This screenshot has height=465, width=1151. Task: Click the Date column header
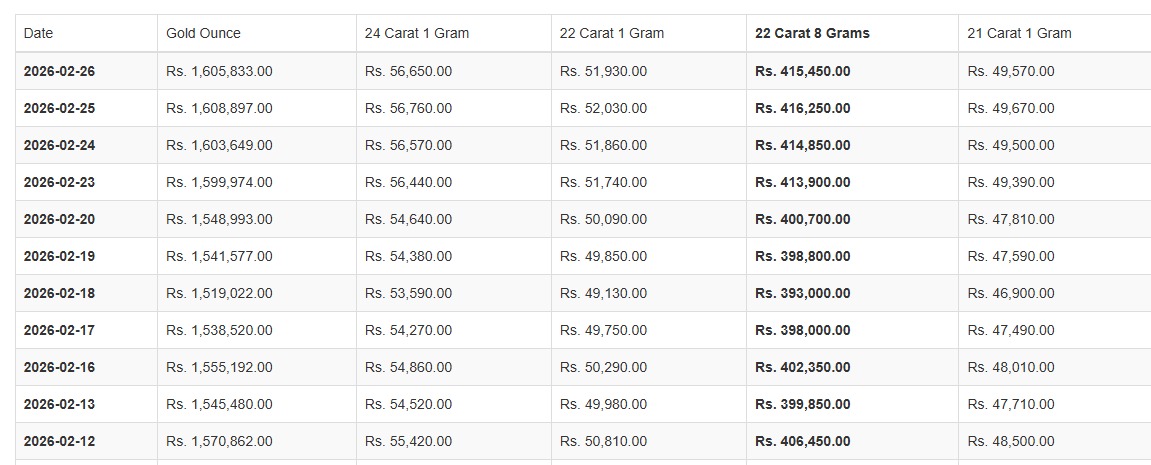pyautogui.click(x=39, y=33)
